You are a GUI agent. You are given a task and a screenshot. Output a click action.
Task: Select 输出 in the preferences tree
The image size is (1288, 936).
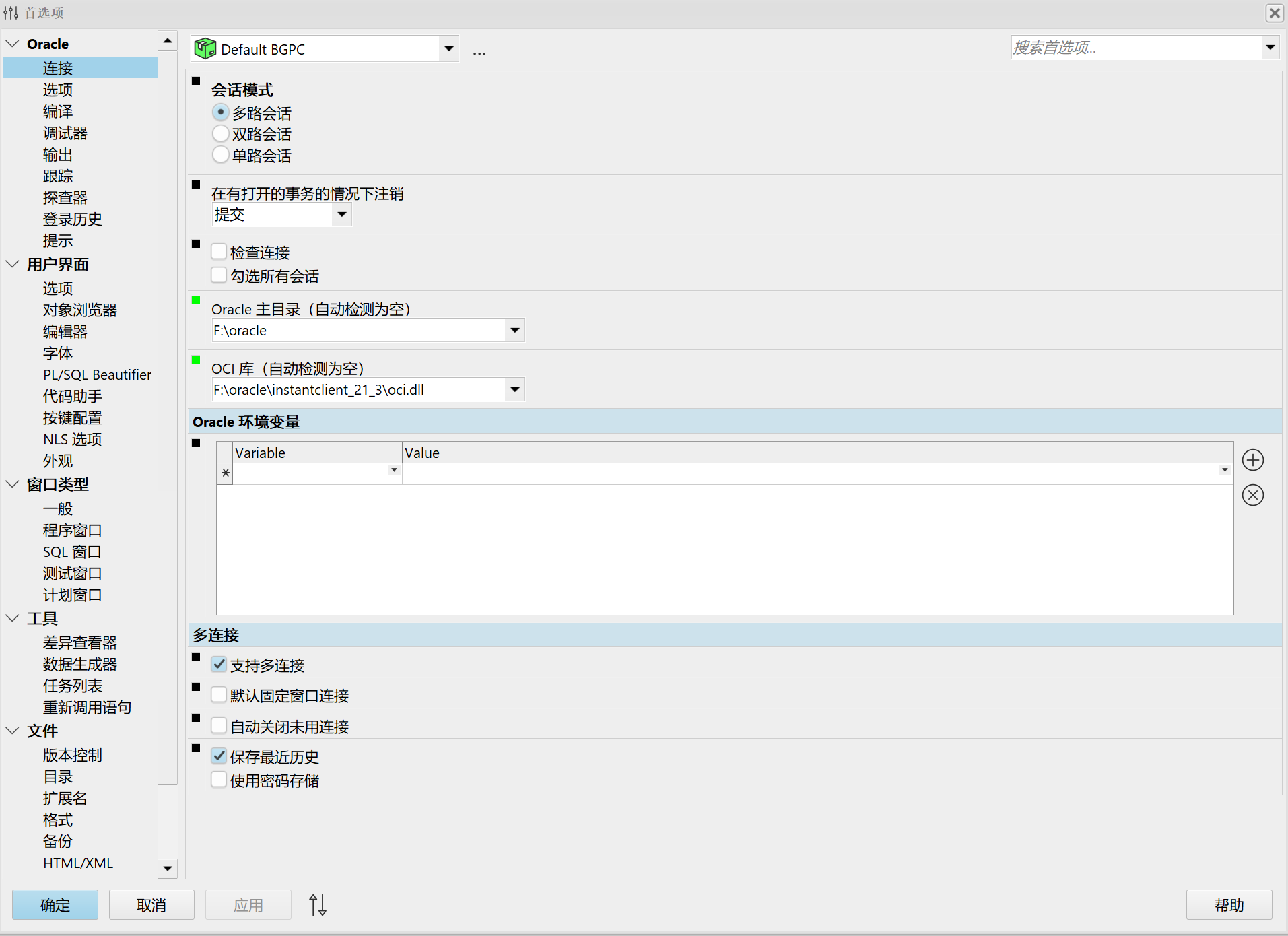point(58,154)
